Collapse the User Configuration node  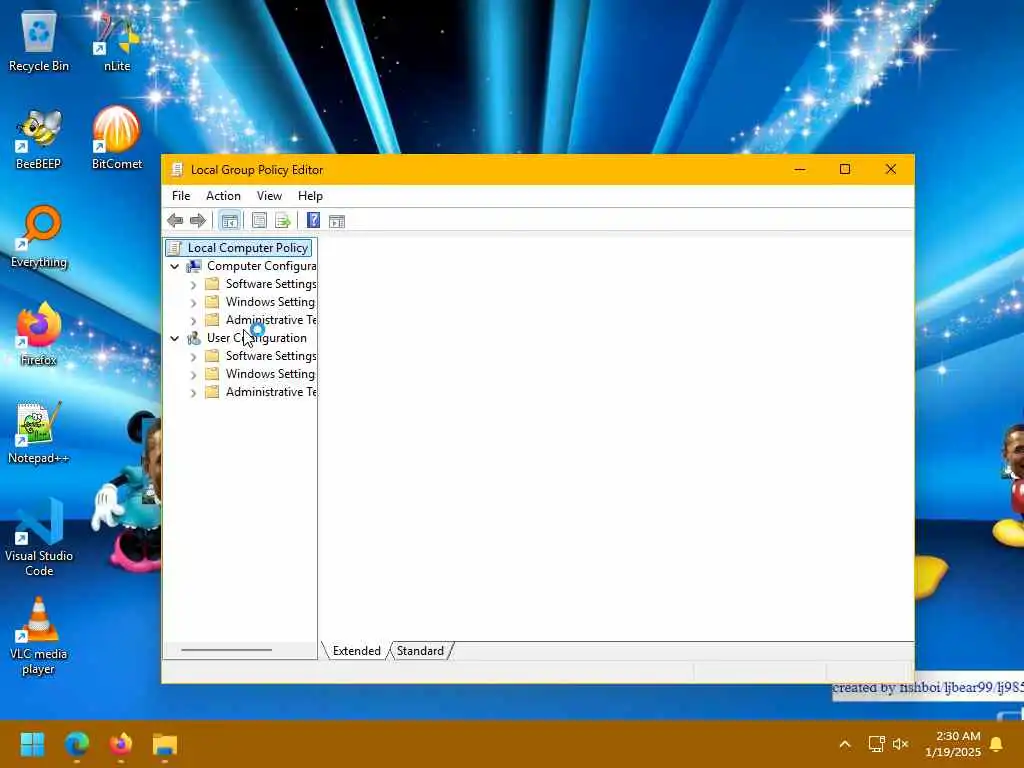point(174,338)
